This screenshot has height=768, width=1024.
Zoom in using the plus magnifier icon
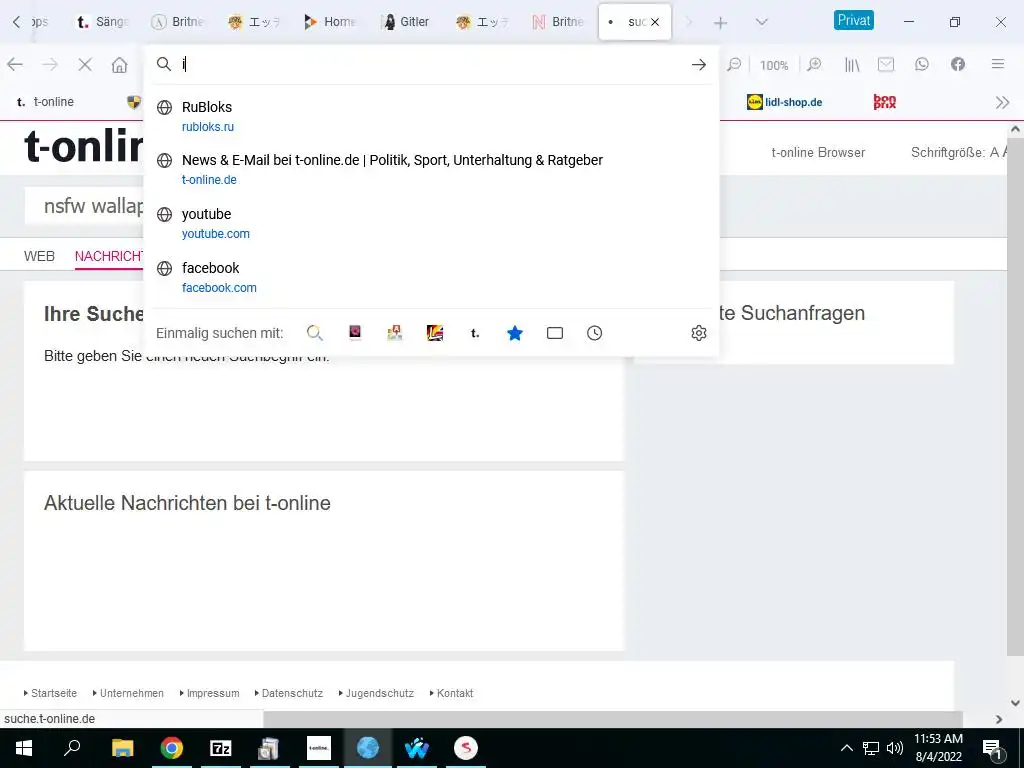coord(814,64)
